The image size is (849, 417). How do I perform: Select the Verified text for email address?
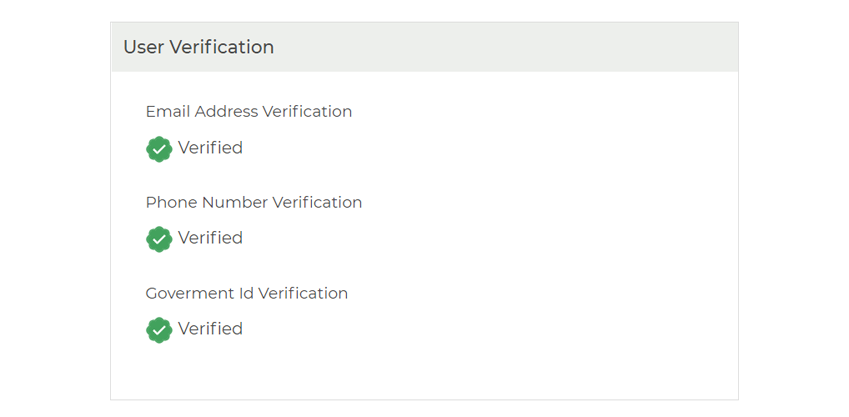click(210, 147)
